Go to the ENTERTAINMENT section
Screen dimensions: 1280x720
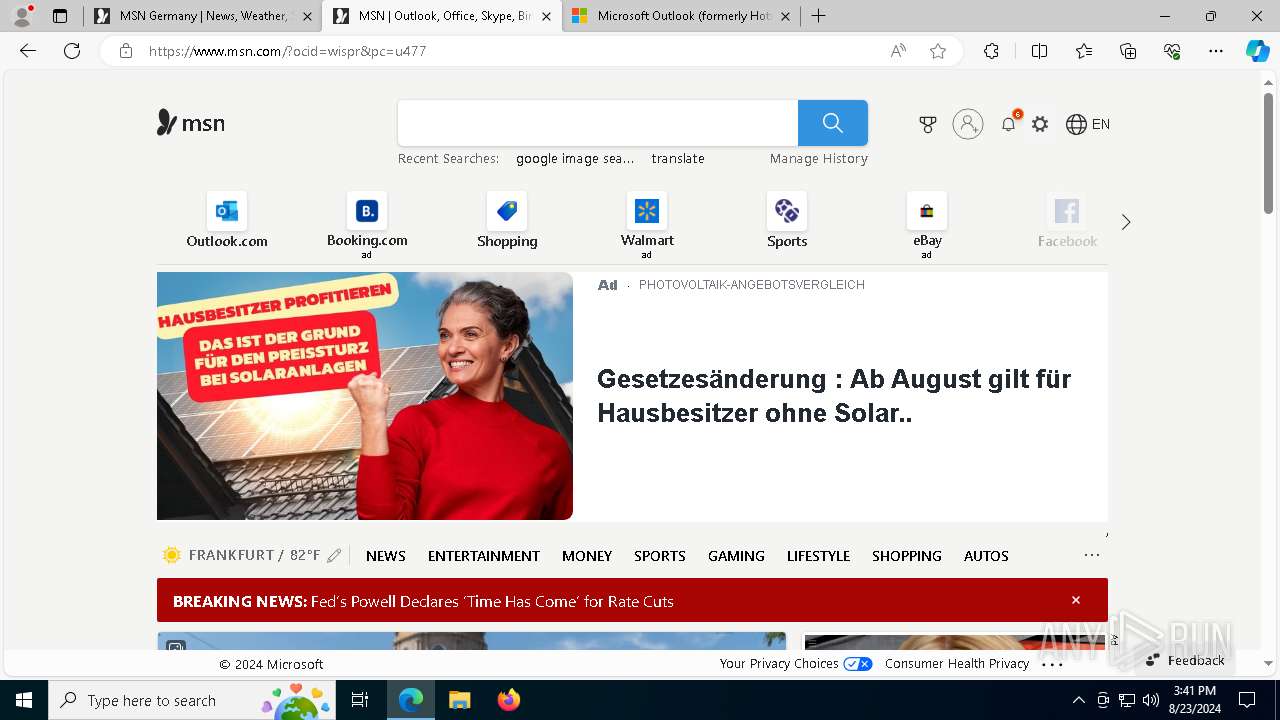(484, 556)
